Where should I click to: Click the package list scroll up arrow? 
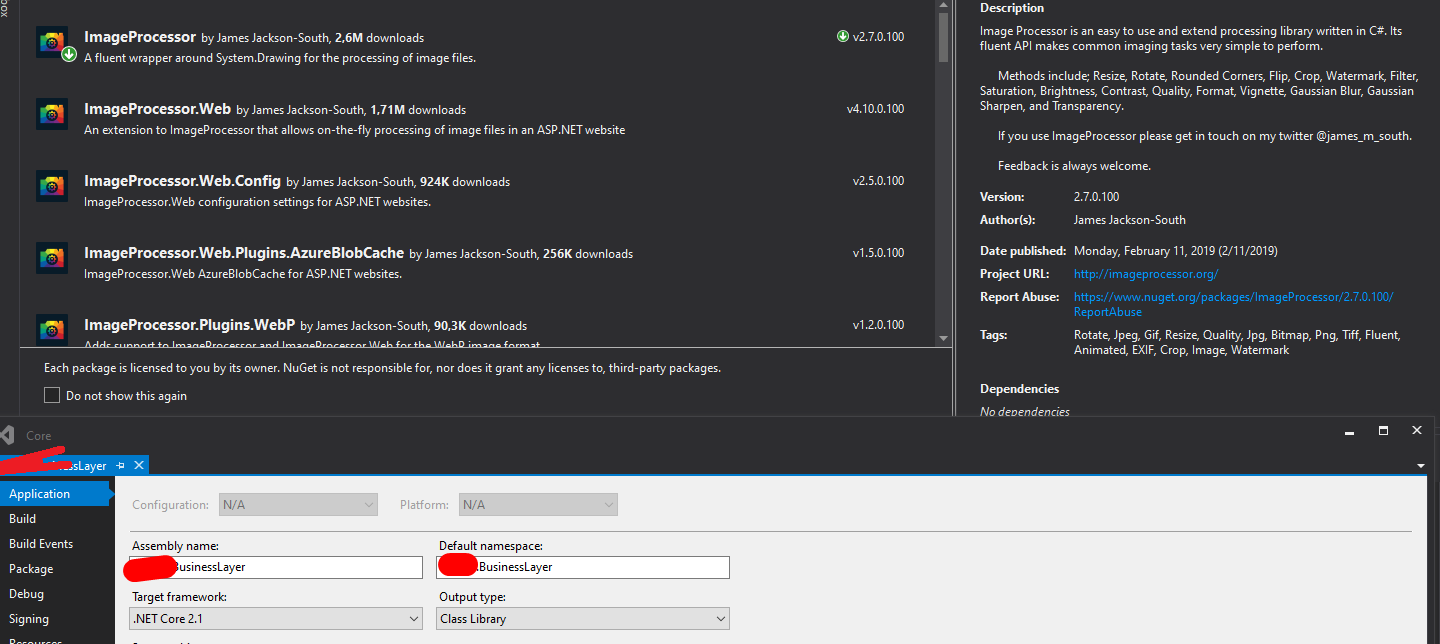coord(942,7)
